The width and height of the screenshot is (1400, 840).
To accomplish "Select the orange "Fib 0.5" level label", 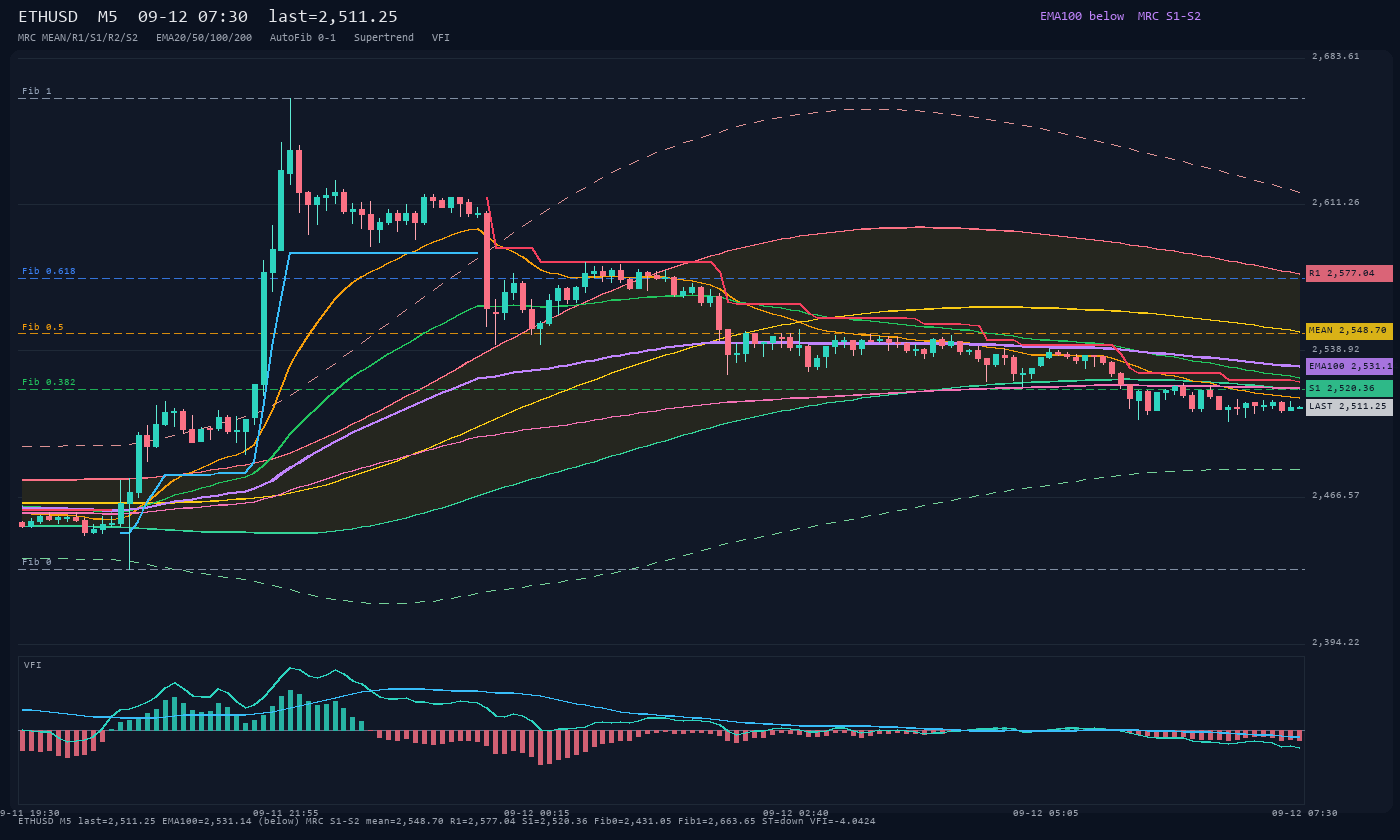I will click(x=43, y=327).
